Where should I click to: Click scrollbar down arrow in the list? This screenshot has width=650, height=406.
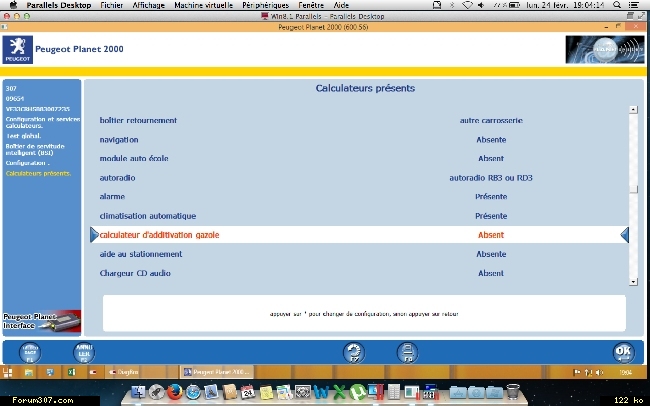633,282
